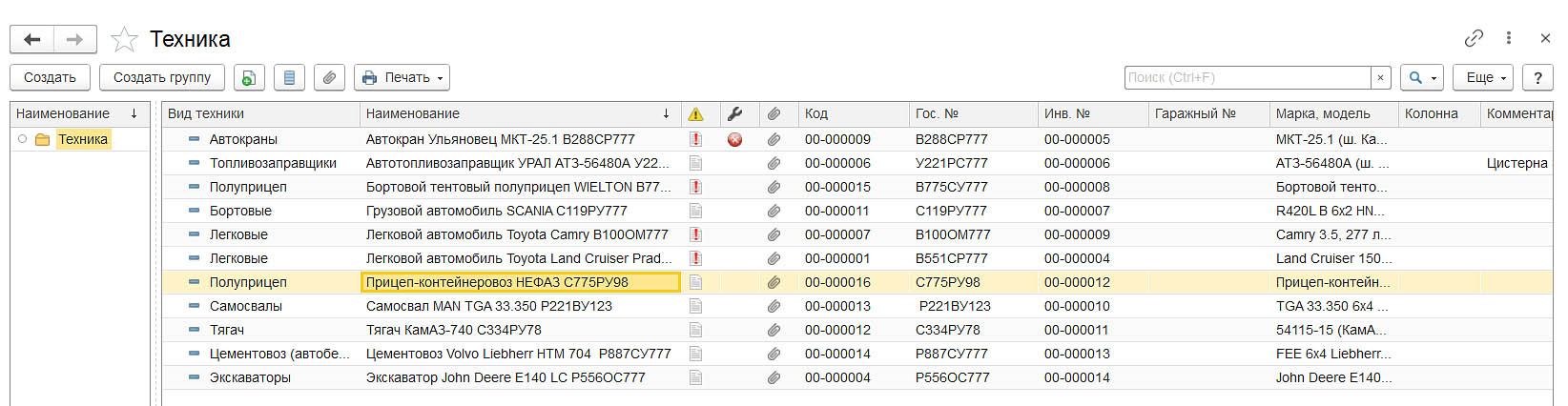This screenshot has width=1568, height=406.
Task: Click the list view icon in toolbar
Action: tap(289, 77)
